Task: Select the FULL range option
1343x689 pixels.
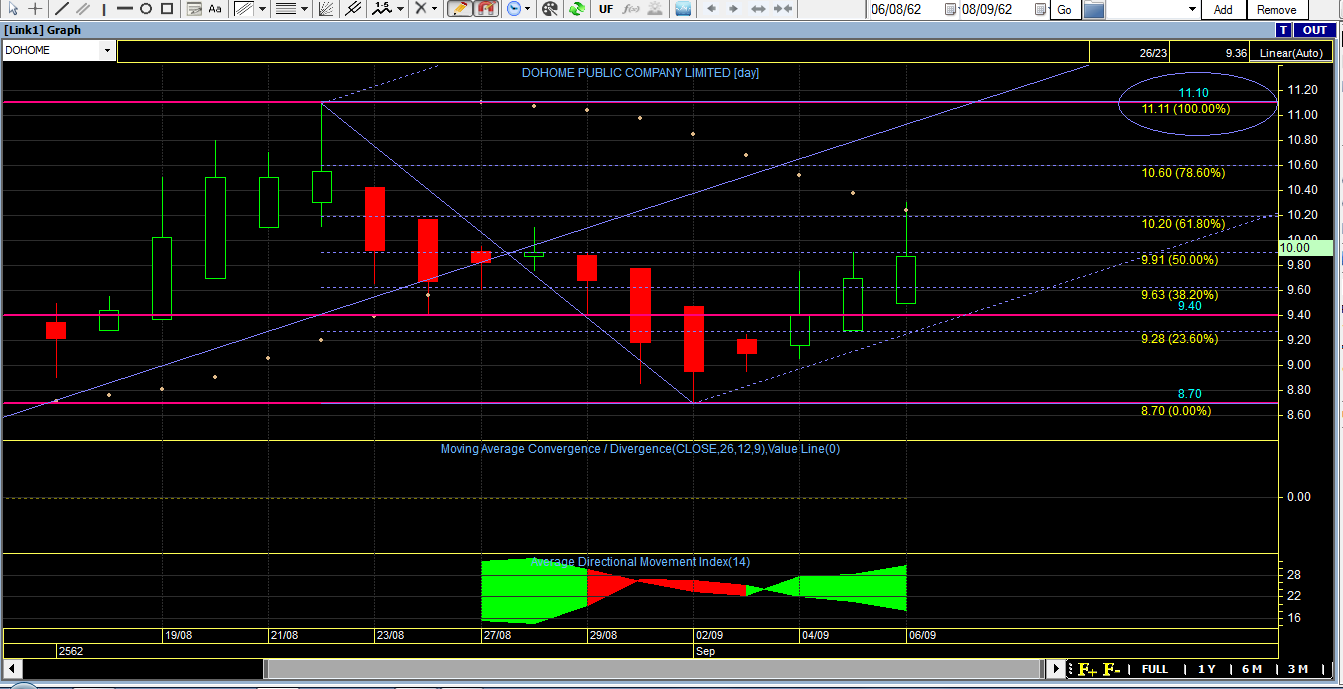Action: (1155, 669)
